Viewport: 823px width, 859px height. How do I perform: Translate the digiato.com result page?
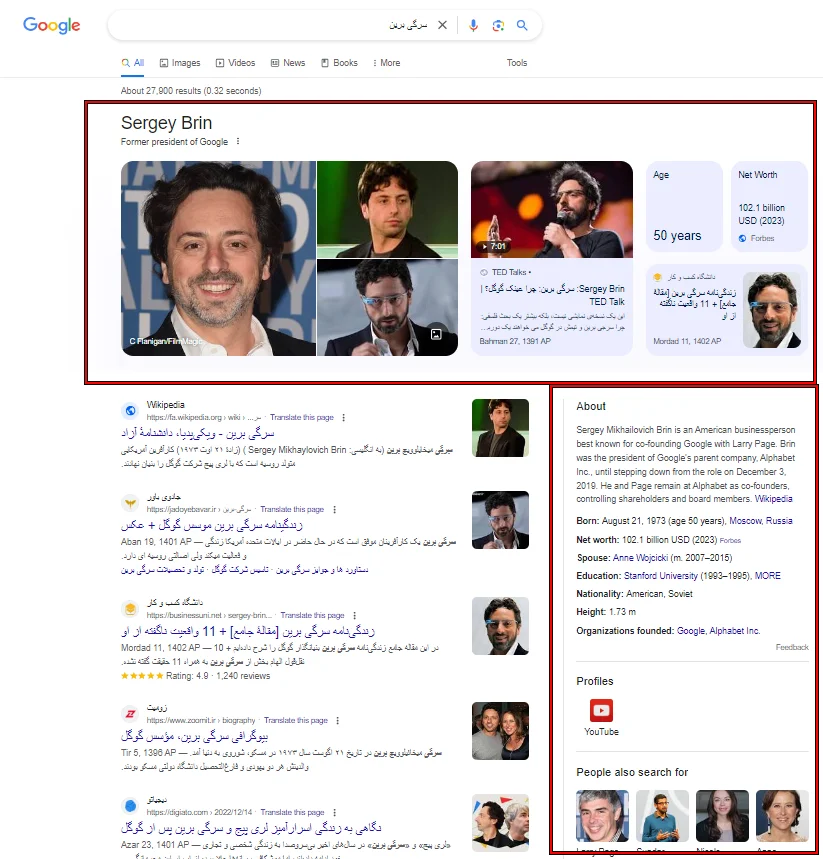(x=292, y=812)
